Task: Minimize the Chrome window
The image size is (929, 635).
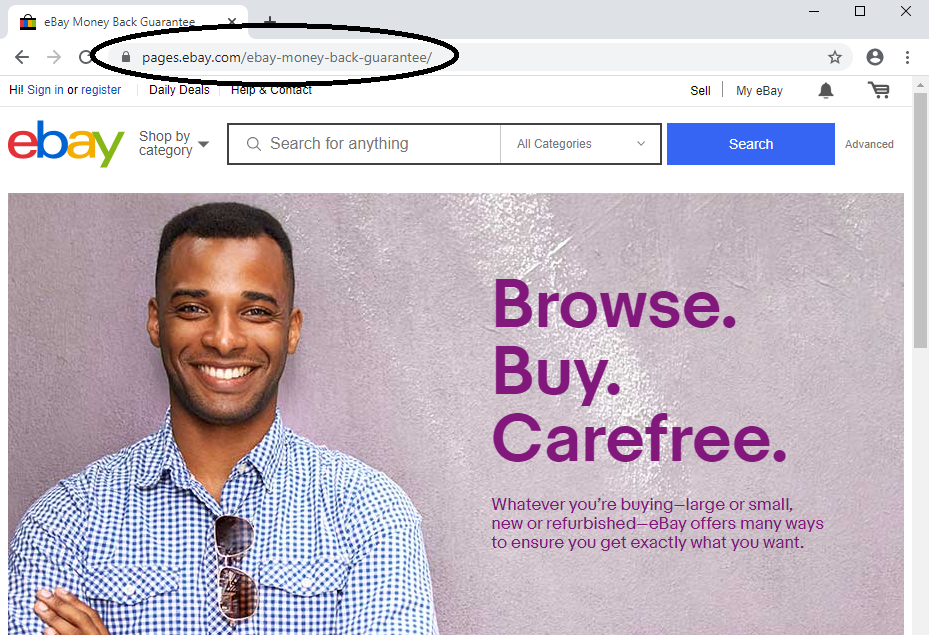Action: [x=814, y=11]
